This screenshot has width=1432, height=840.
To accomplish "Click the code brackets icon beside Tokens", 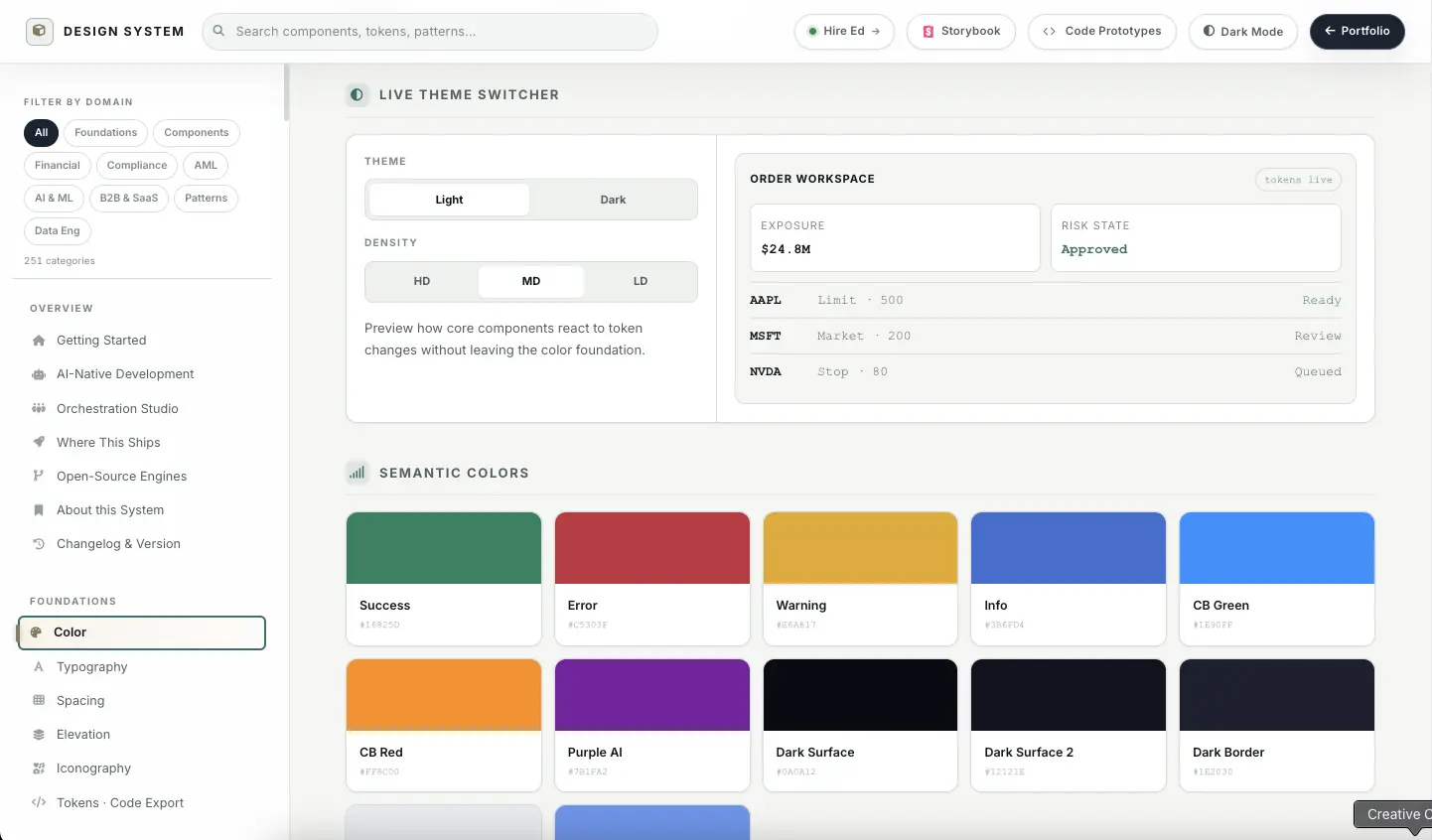I will pyautogui.click(x=39, y=802).
